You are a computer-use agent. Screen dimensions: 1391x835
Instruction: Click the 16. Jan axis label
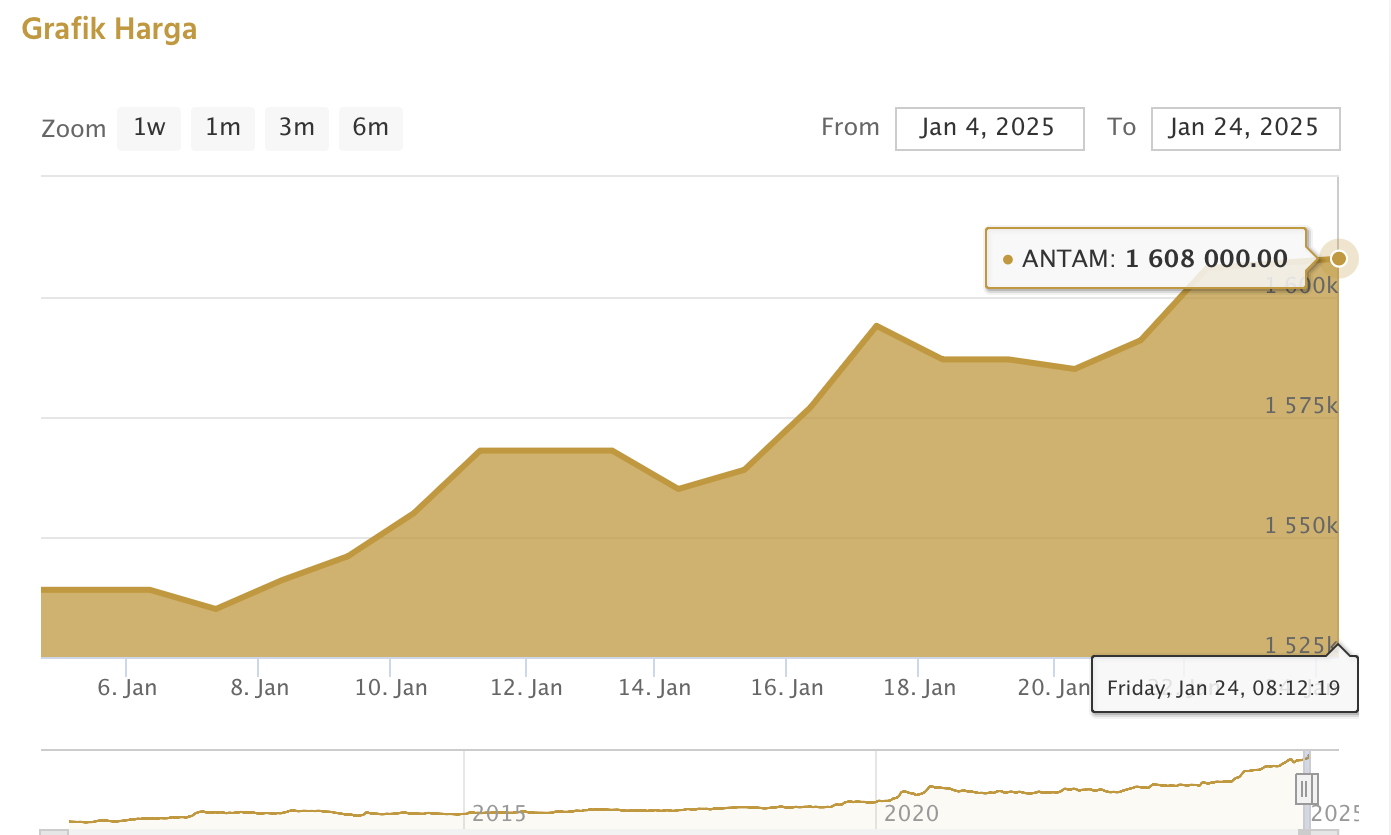[x=787, y=688]
